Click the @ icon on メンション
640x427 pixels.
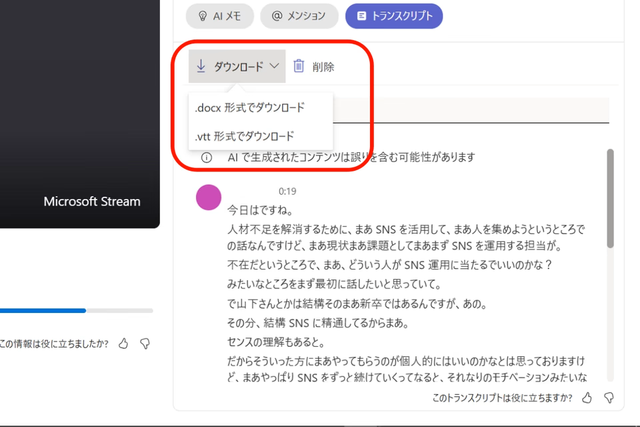click(277, 16)
